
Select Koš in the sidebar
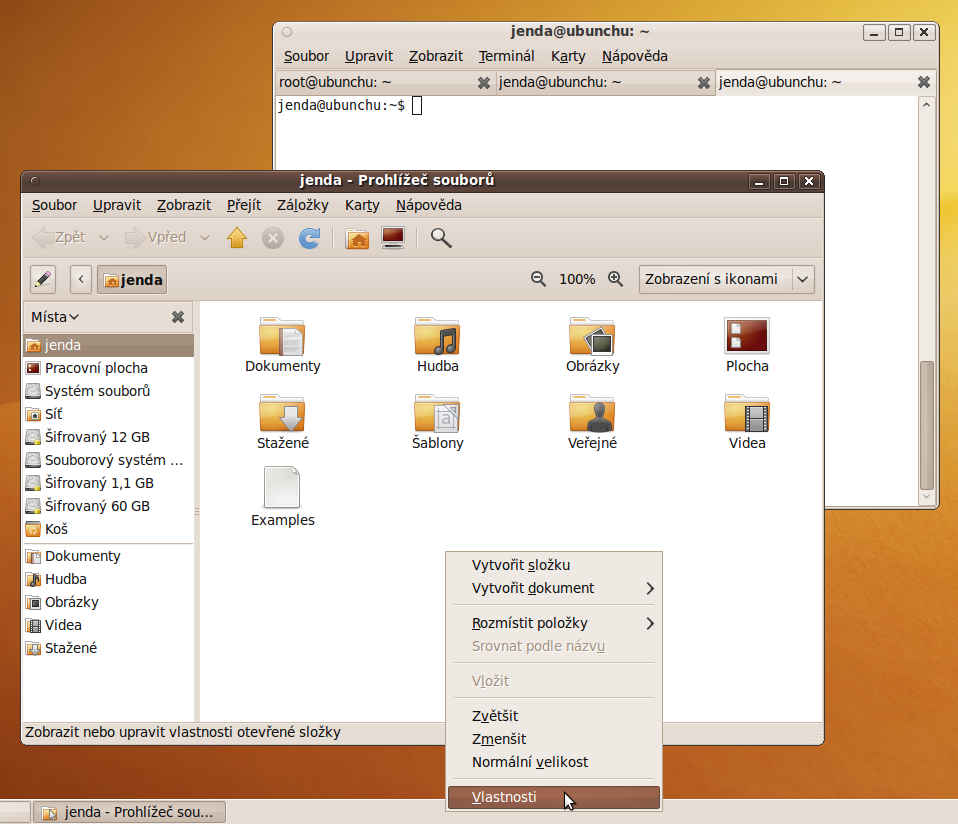(56, 529)
